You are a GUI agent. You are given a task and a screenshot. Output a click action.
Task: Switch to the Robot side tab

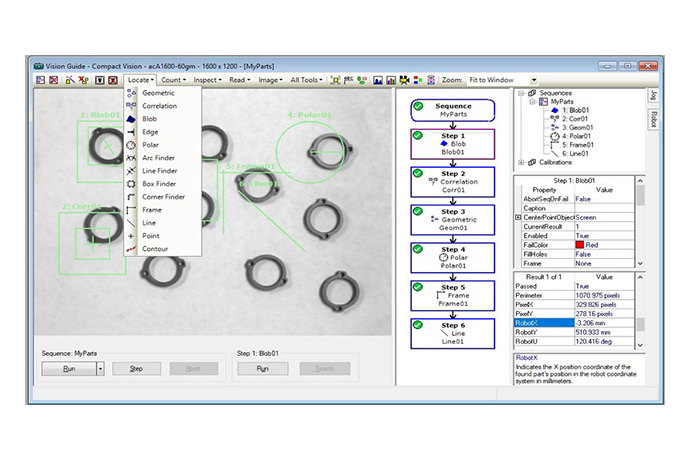coord(653,120)
